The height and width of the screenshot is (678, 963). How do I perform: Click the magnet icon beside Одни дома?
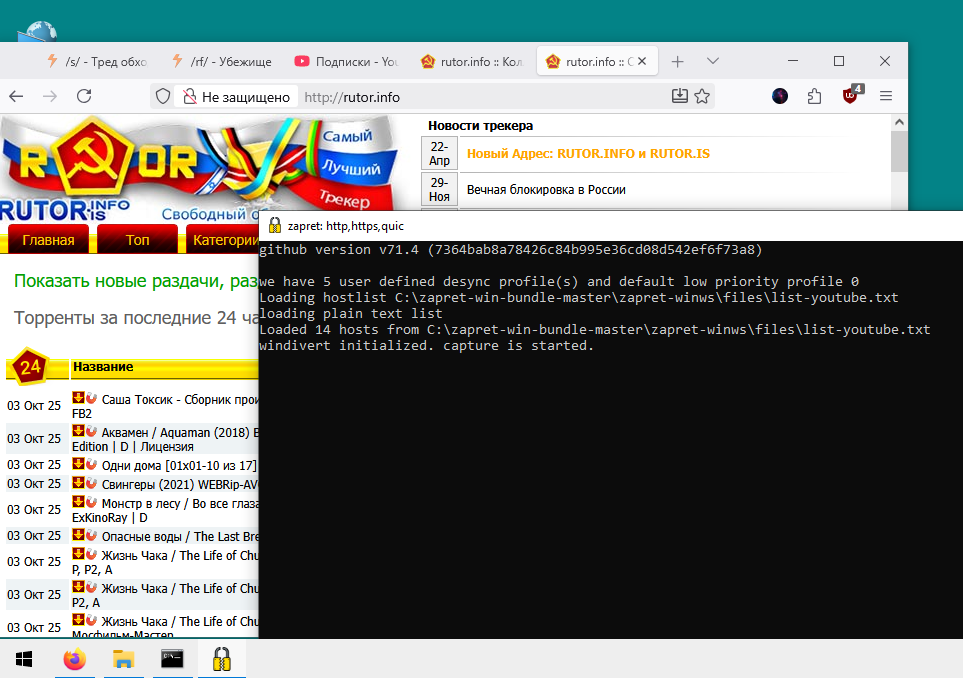(x=91, y=463)
